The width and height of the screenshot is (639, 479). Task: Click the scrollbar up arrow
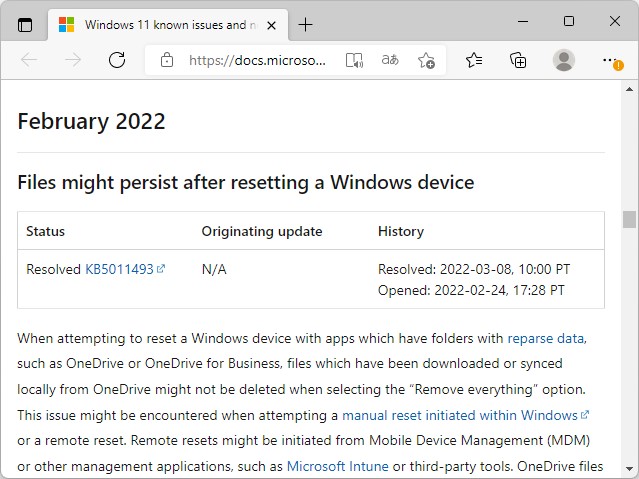coord(629,89)
